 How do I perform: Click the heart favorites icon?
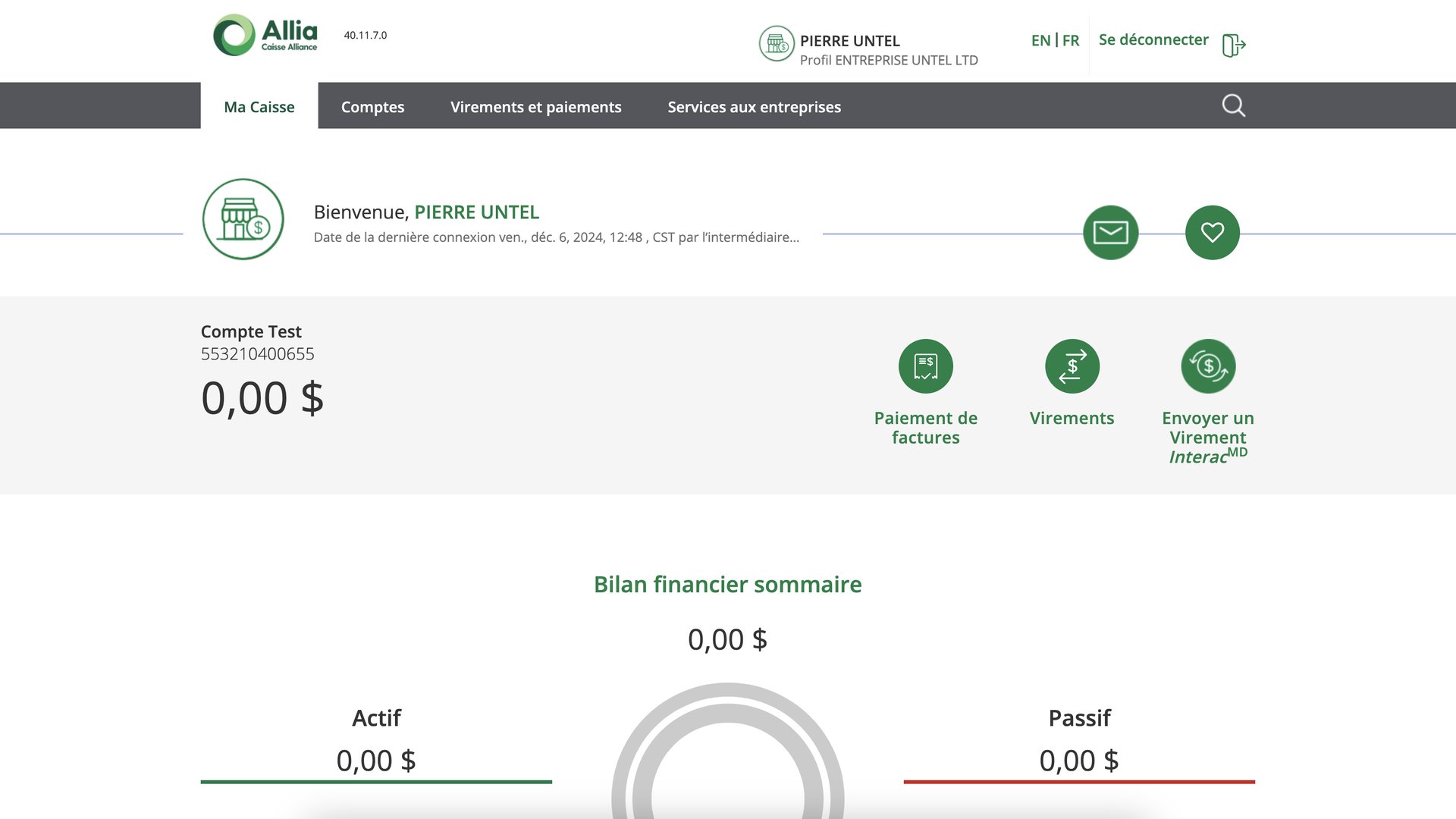click(1212, 233)
